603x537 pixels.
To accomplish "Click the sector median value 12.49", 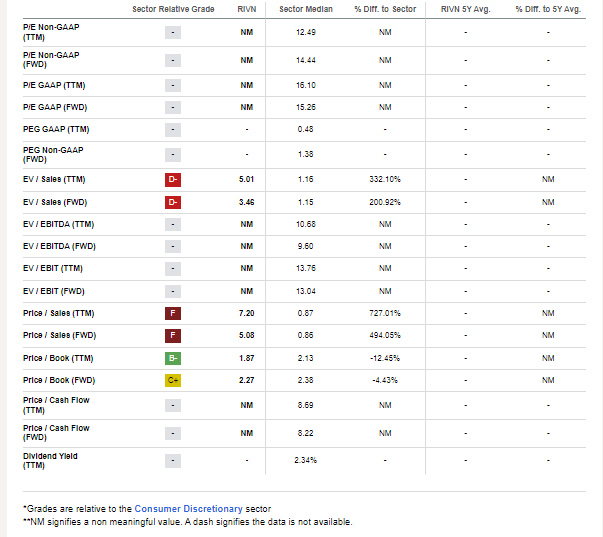I will coord(306,32).
